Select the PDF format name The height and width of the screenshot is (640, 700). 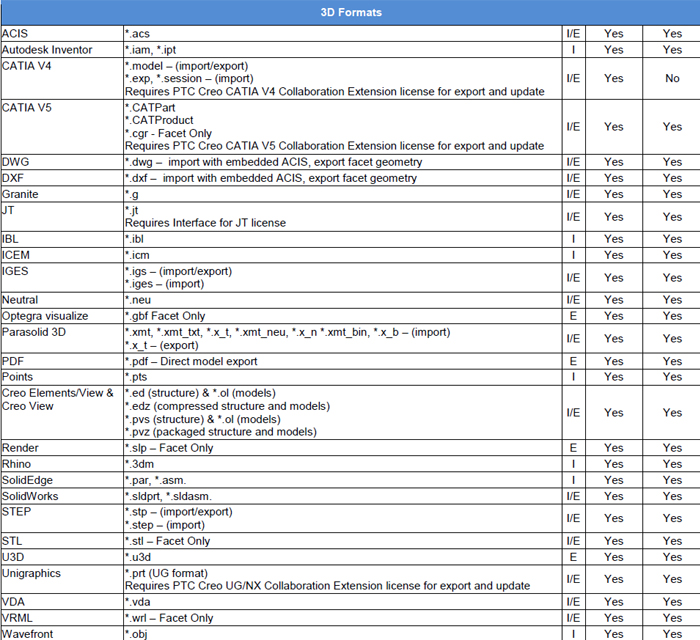click(x=12, y=361)
